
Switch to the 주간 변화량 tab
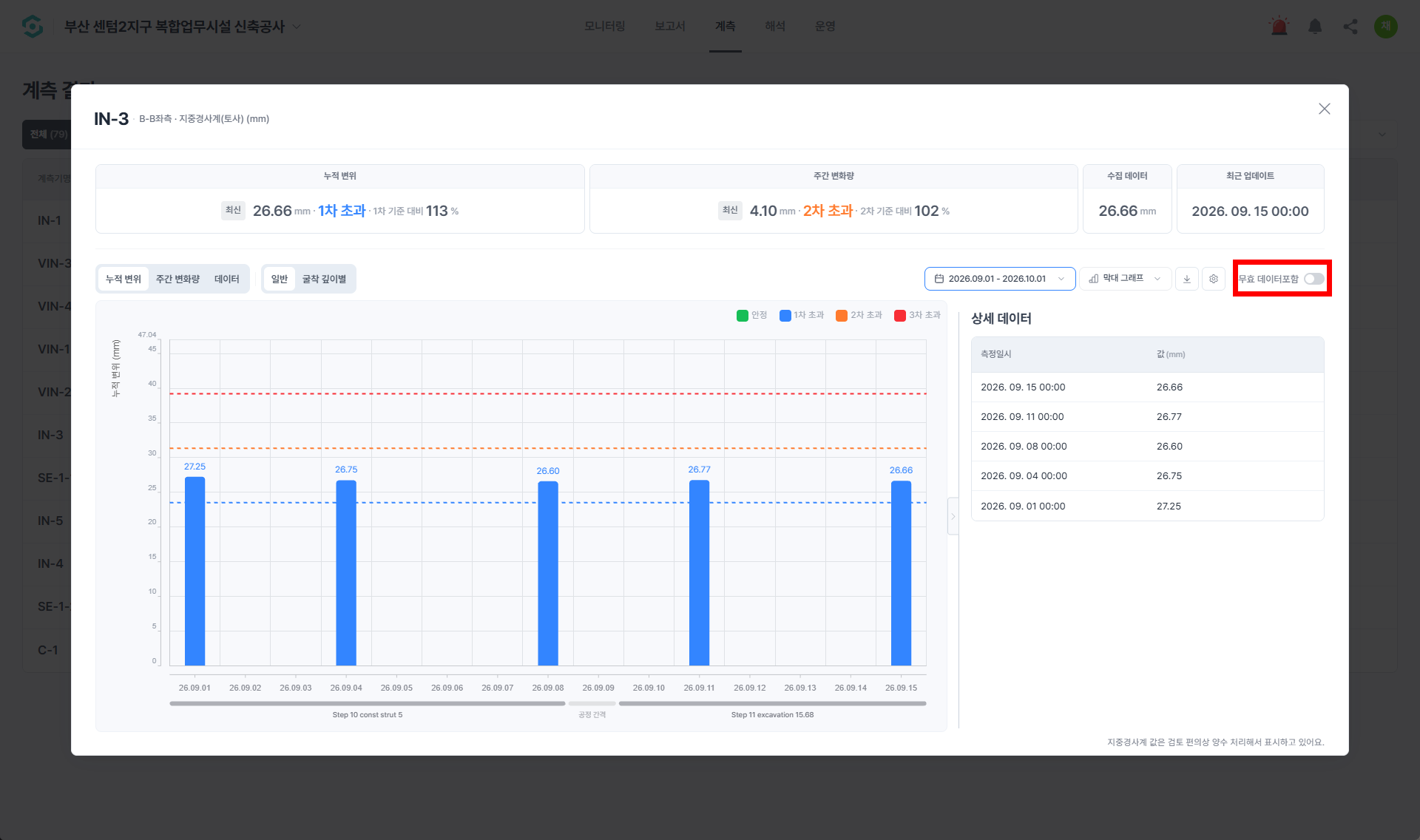point(177,279)
